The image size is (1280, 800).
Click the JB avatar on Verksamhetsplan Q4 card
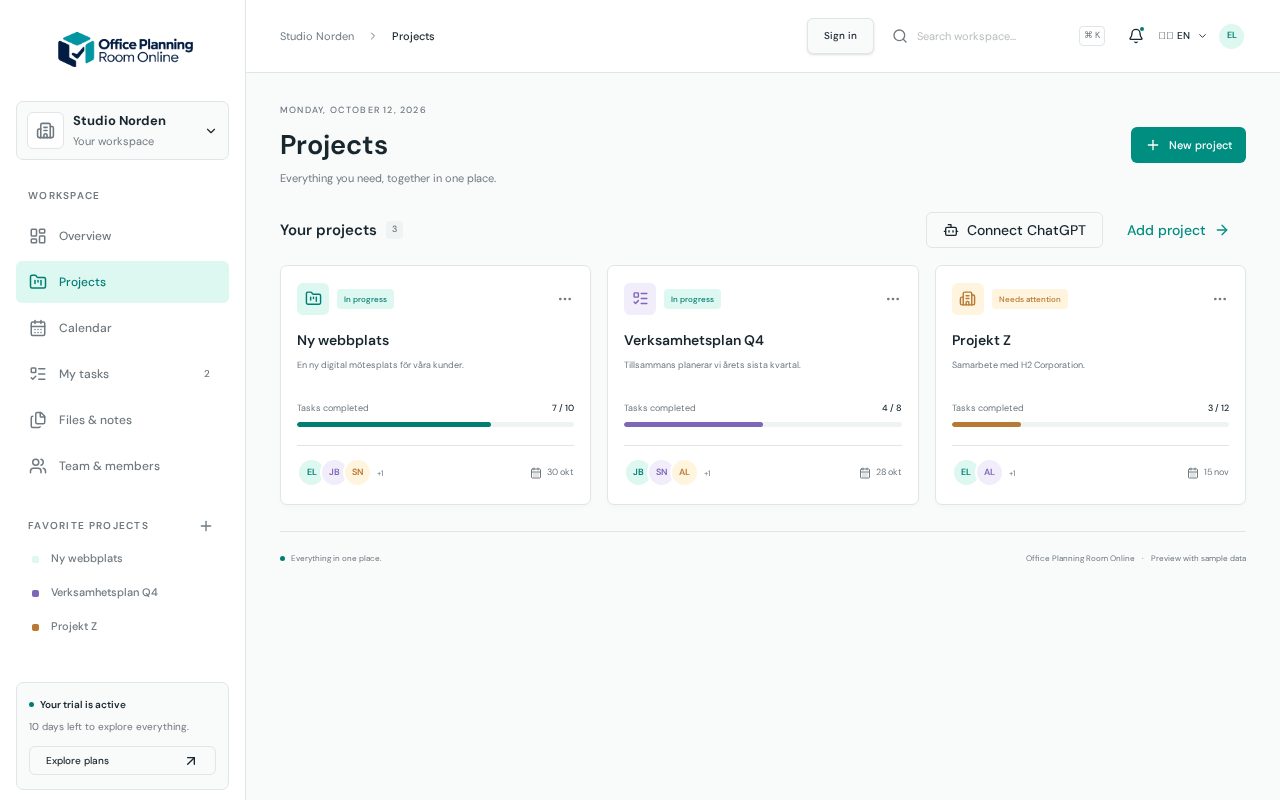638,472
